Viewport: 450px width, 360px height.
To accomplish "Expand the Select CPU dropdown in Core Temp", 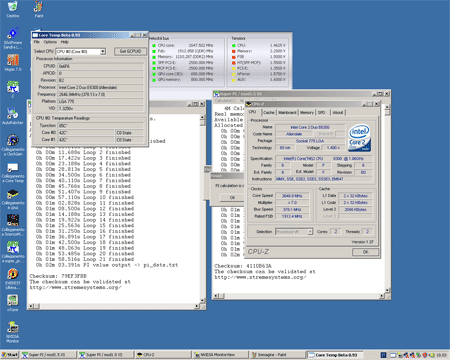I will (103, 51).
